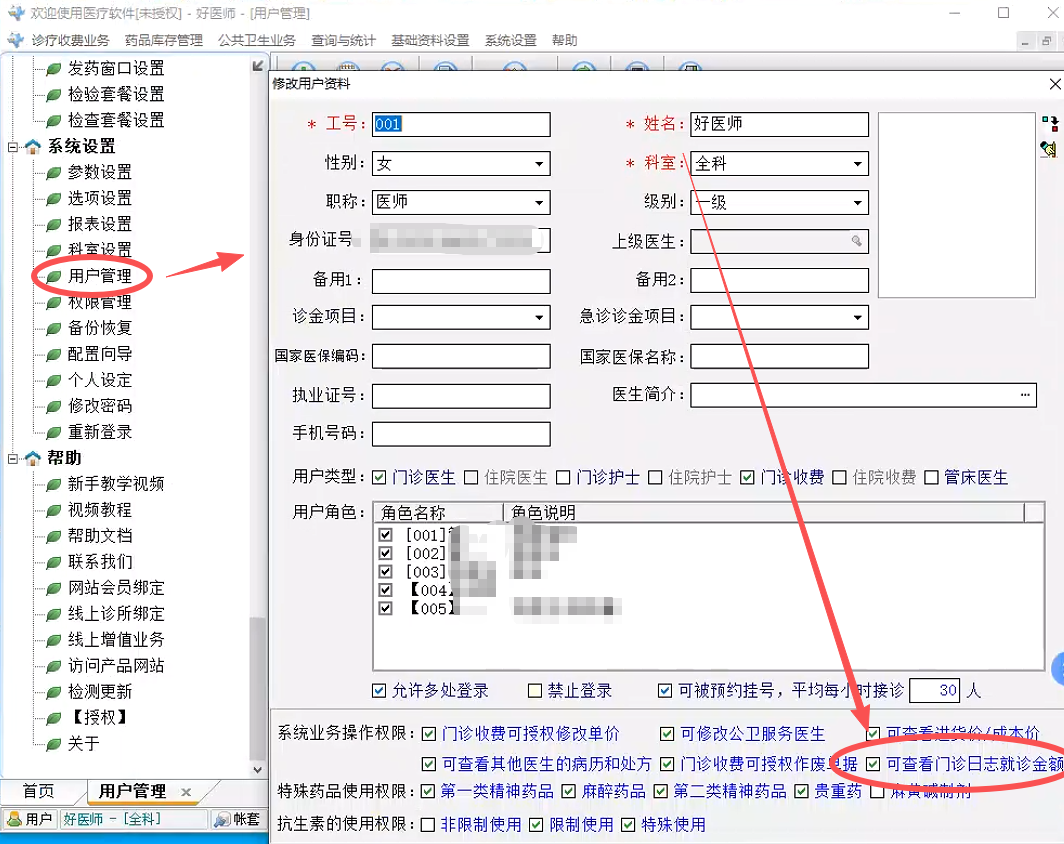This screenshot has width=1064, height=844.
Task: Collapse the 系统设置 tree node
Action: coord(14,147)
